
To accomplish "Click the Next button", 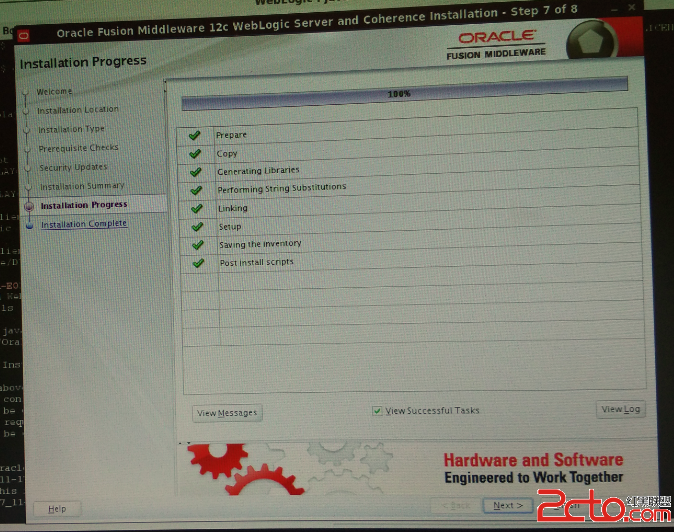I will pos(508,505).
